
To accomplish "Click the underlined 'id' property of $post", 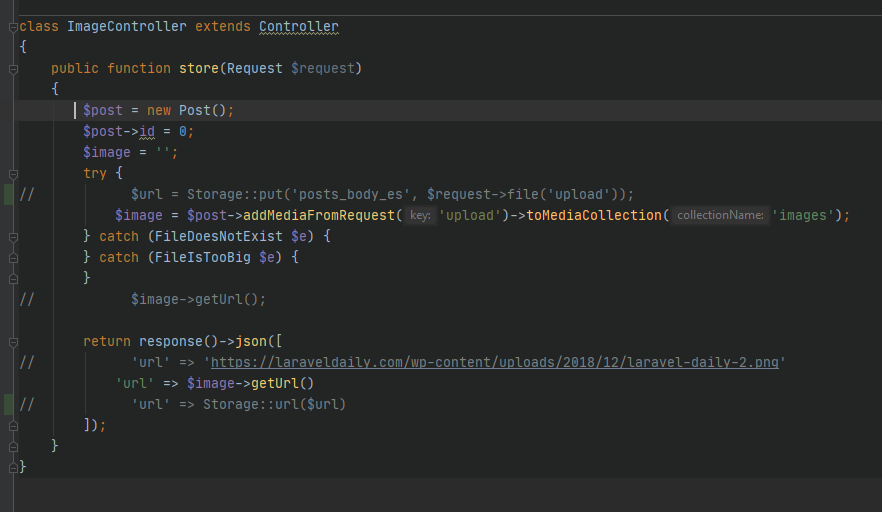I will coord(147,132).
